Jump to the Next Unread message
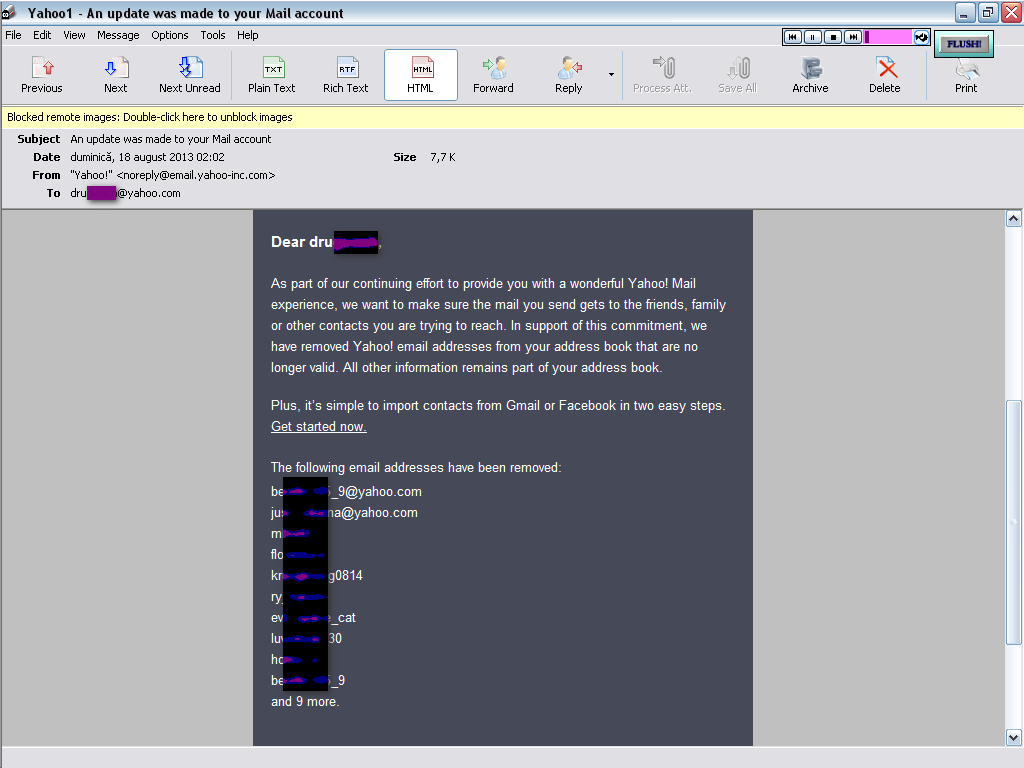 (189, 75)
